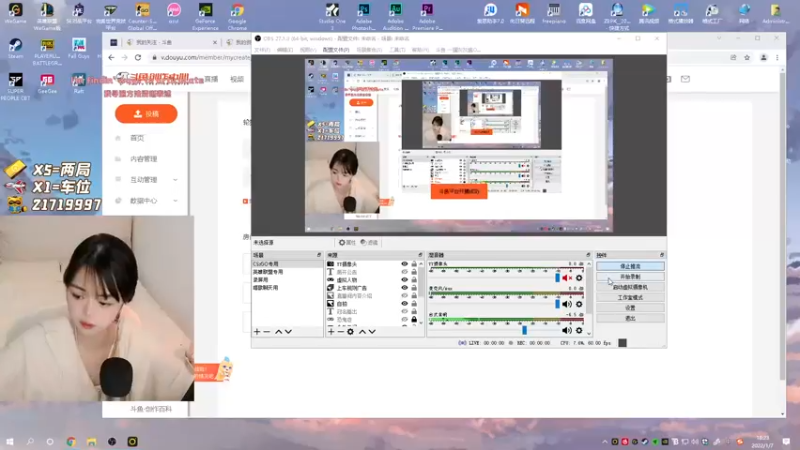Image resolution: width=800 pixels, height=450 pixels.
Task: Add a new scene with the plus icon
Action: 257,332
